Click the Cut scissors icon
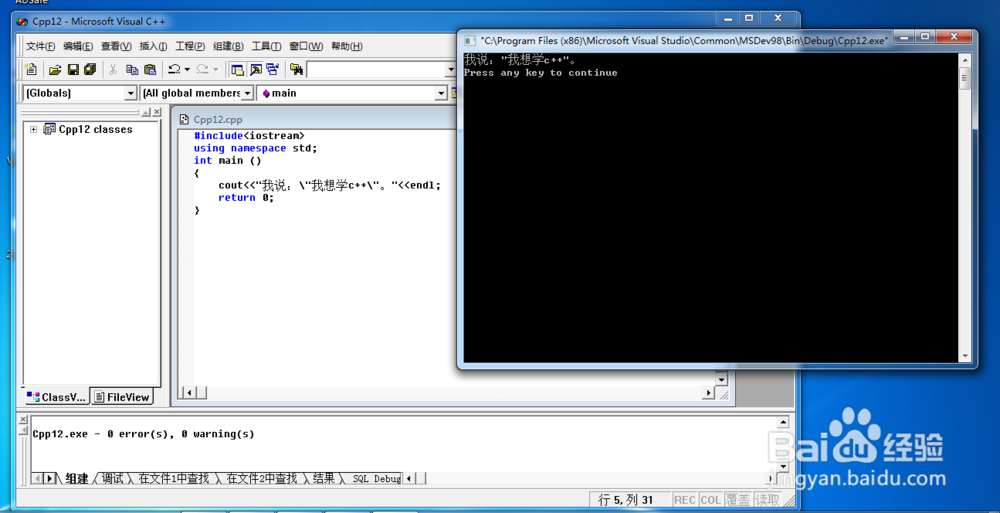 113,69
